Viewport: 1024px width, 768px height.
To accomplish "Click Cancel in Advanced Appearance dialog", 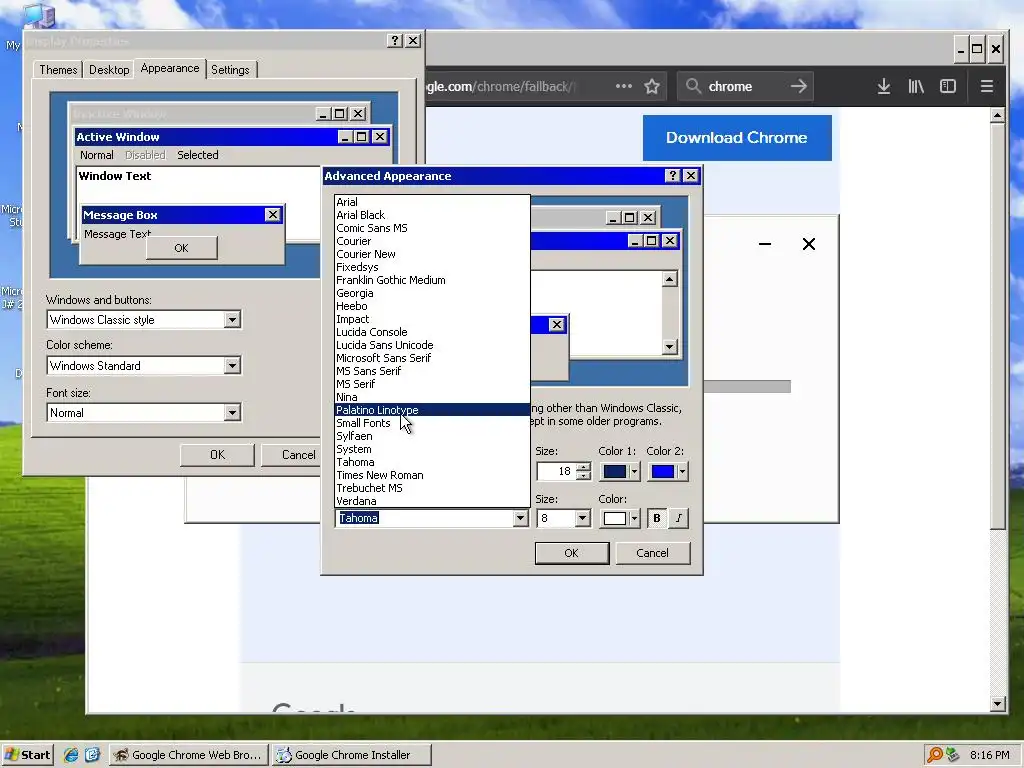I will pyautogui.click(x=652, y=553).
